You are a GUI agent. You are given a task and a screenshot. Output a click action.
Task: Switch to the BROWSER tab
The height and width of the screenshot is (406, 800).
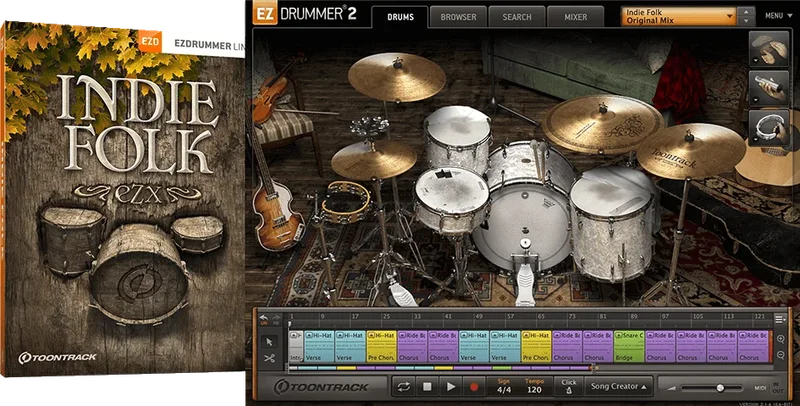[458, 17]
